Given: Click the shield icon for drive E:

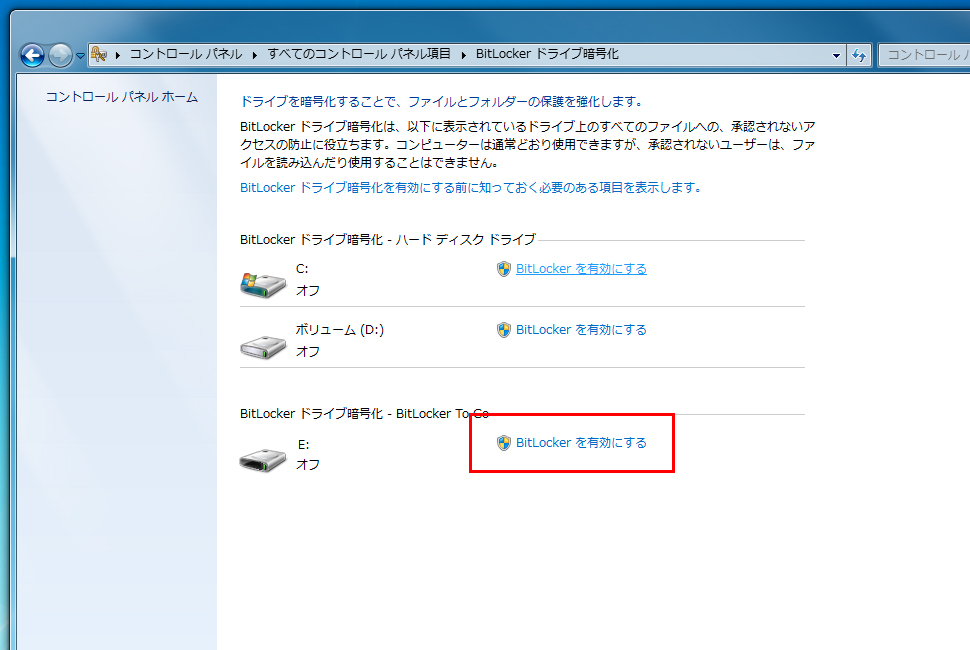Looking at the screenshot, I should pyautogui.click(x=504, y=443).
